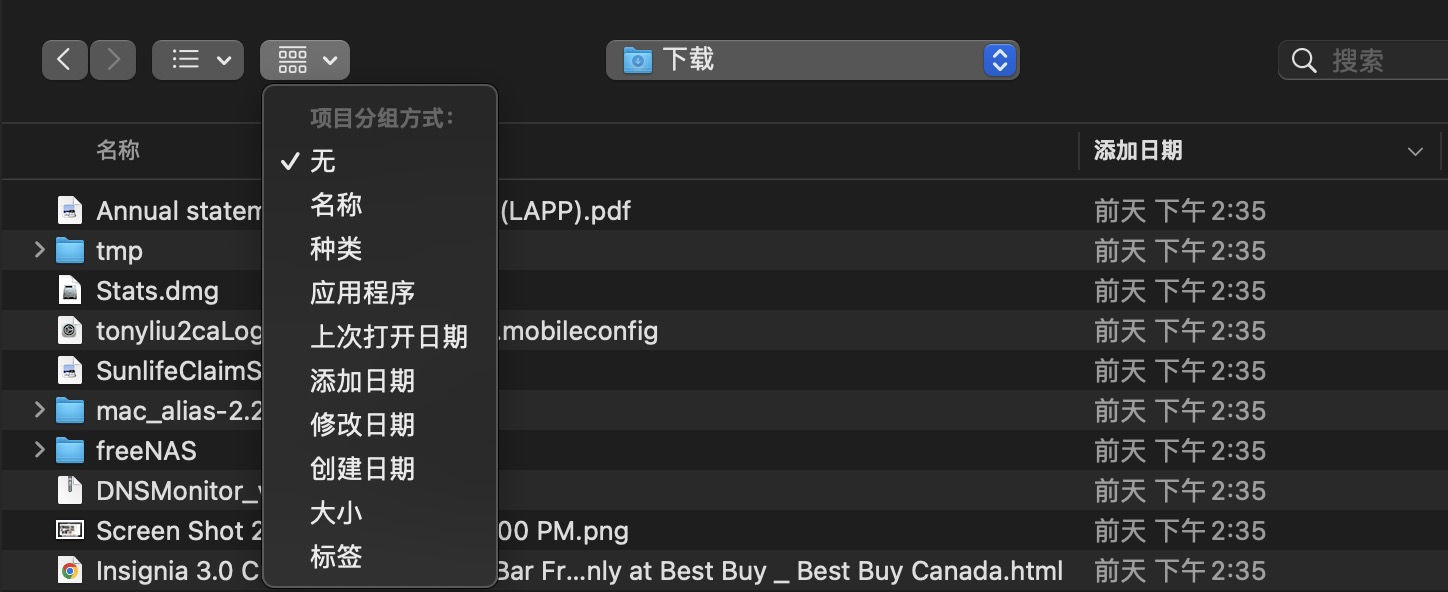Click the SunlifeClaim document icon
The image size is (1448, 592).
pyautogui.click(x=70, y=370)
